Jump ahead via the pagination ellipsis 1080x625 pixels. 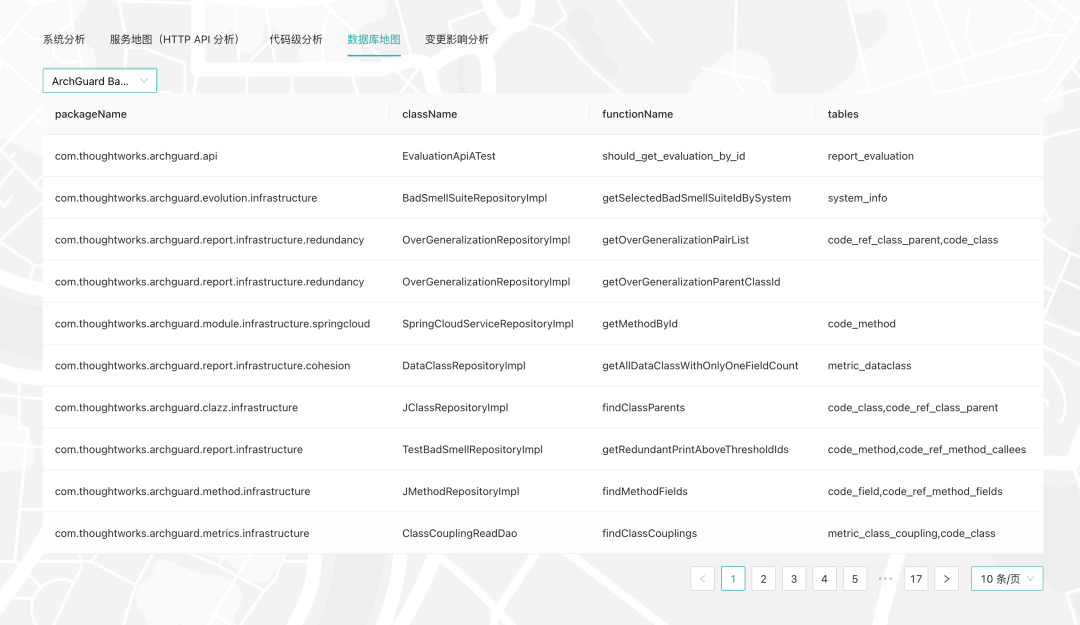point(885,579)
